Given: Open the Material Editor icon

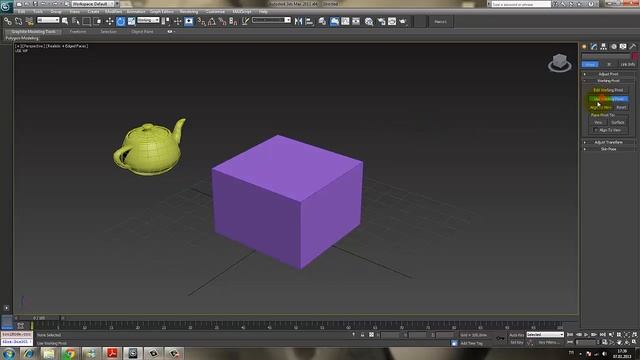Looking at the screenshot, I should 369,21.
